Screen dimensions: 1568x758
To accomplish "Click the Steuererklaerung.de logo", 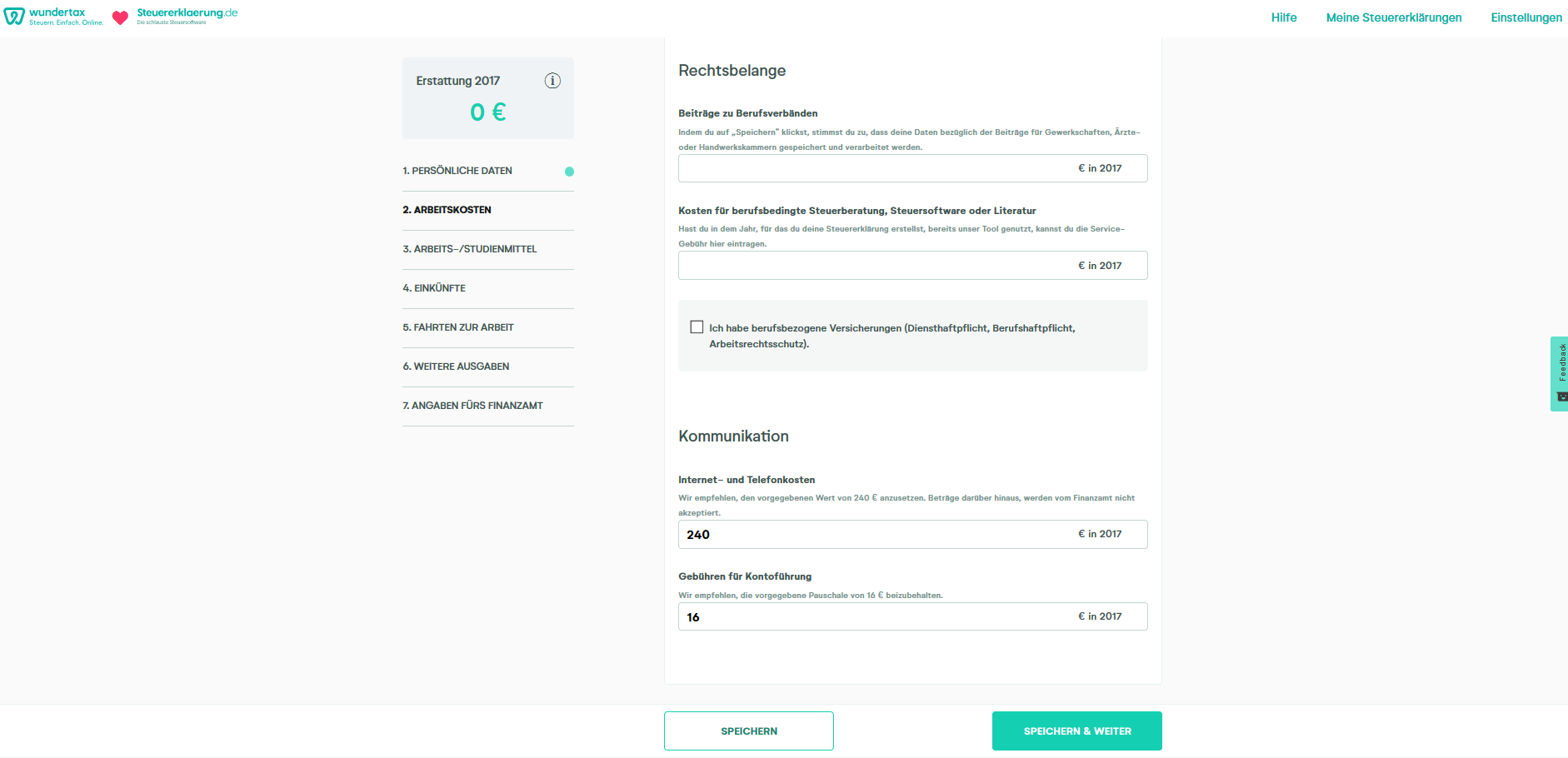I will (x=185, y=14).
